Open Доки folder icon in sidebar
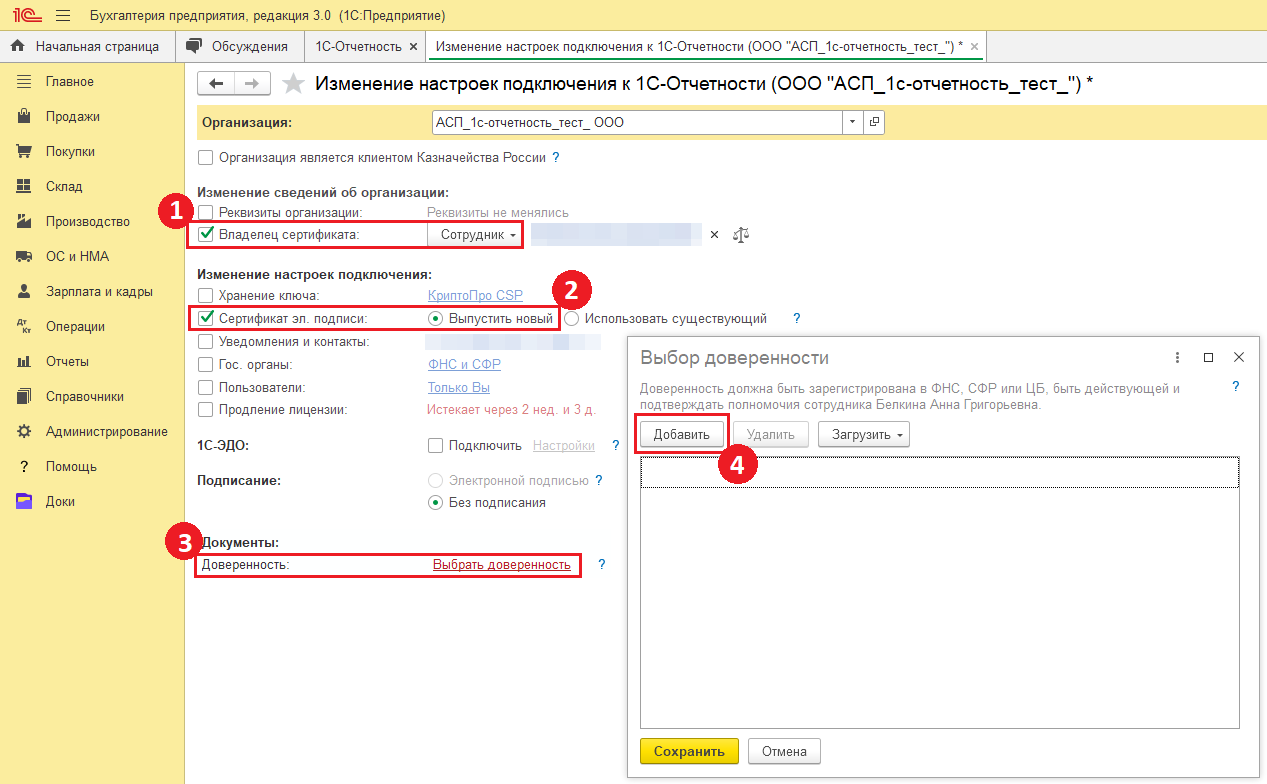 pyautogui.click(x=25, y=501)
